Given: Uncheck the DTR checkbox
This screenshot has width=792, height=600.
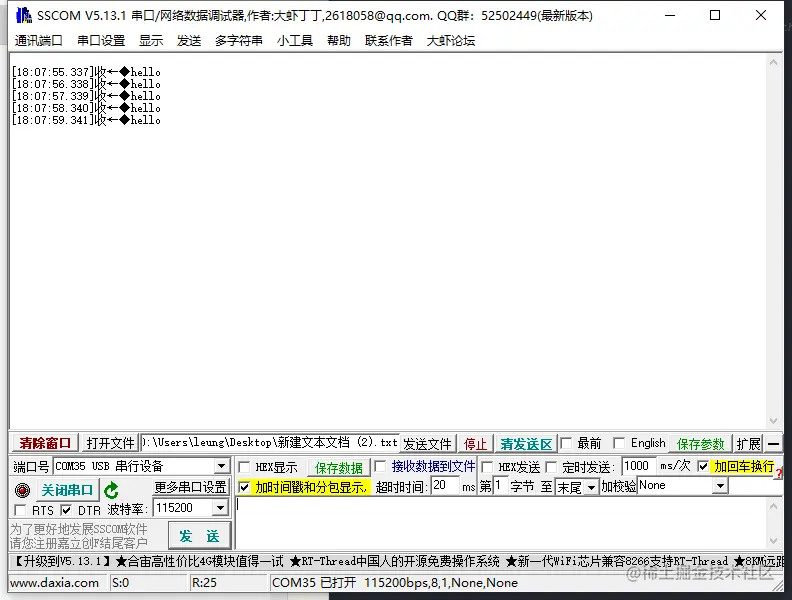Looking at the screenshot, I should pos(66,510).
